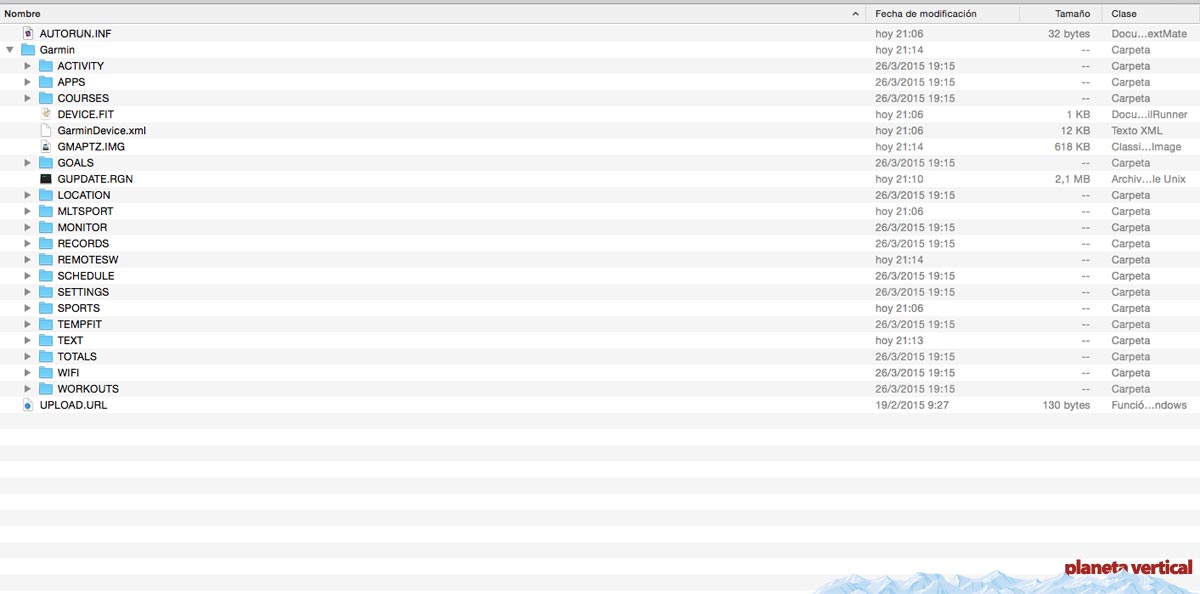Image resolution: width=1200 pixels, height=594 pixels.
Task: Click the 618 KB size value
Action: click(x=1072, y=147)
